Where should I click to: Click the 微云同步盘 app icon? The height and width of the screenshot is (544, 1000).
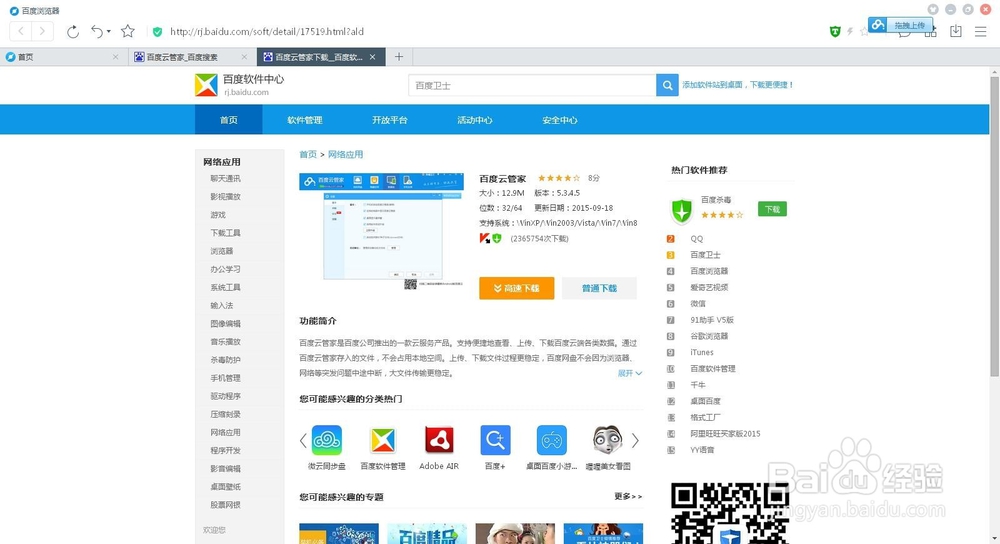click(327, 440)
